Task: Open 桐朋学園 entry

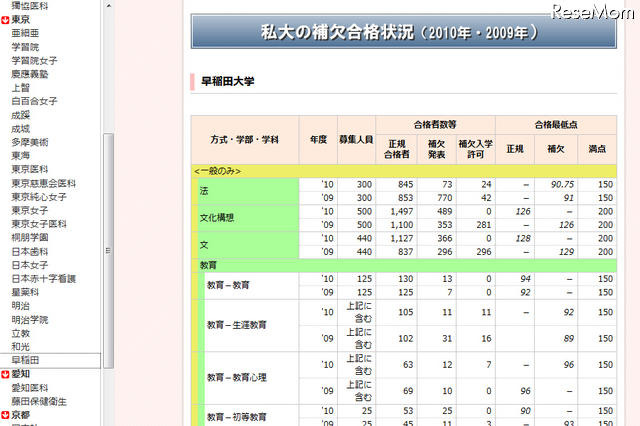Action: [30, 237]
